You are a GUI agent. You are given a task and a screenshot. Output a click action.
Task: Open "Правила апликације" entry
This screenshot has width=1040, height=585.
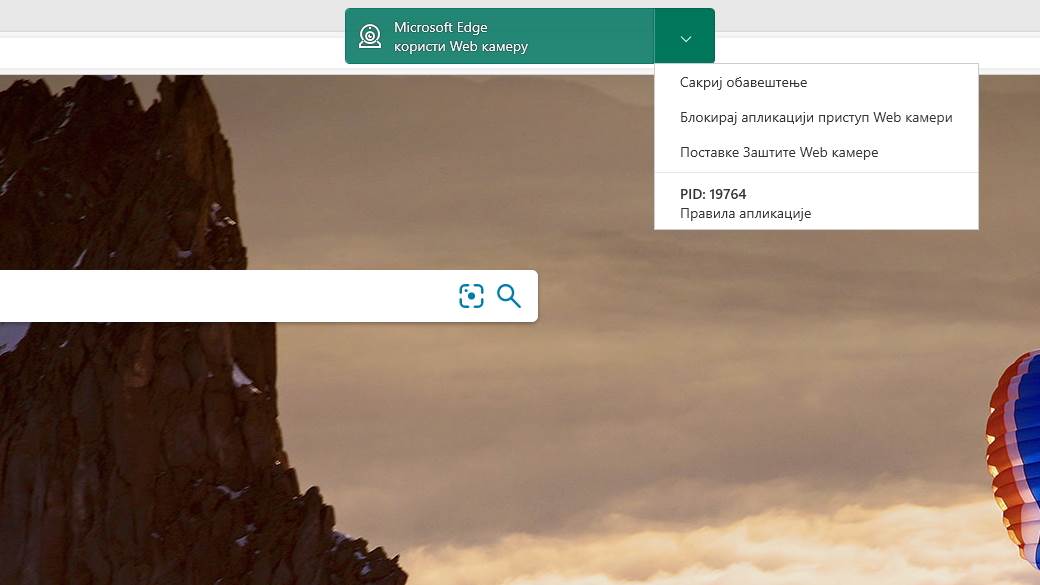click(x=745, y=213)
